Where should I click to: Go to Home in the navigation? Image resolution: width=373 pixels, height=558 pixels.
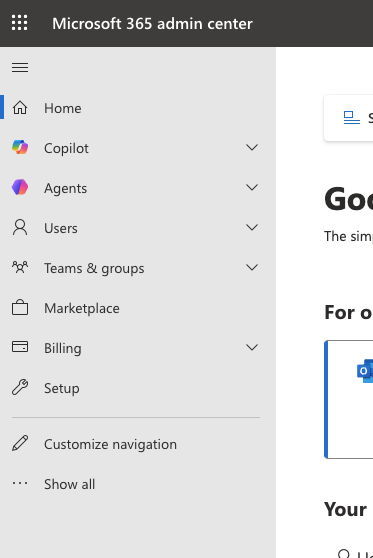[x=63, y=108]
